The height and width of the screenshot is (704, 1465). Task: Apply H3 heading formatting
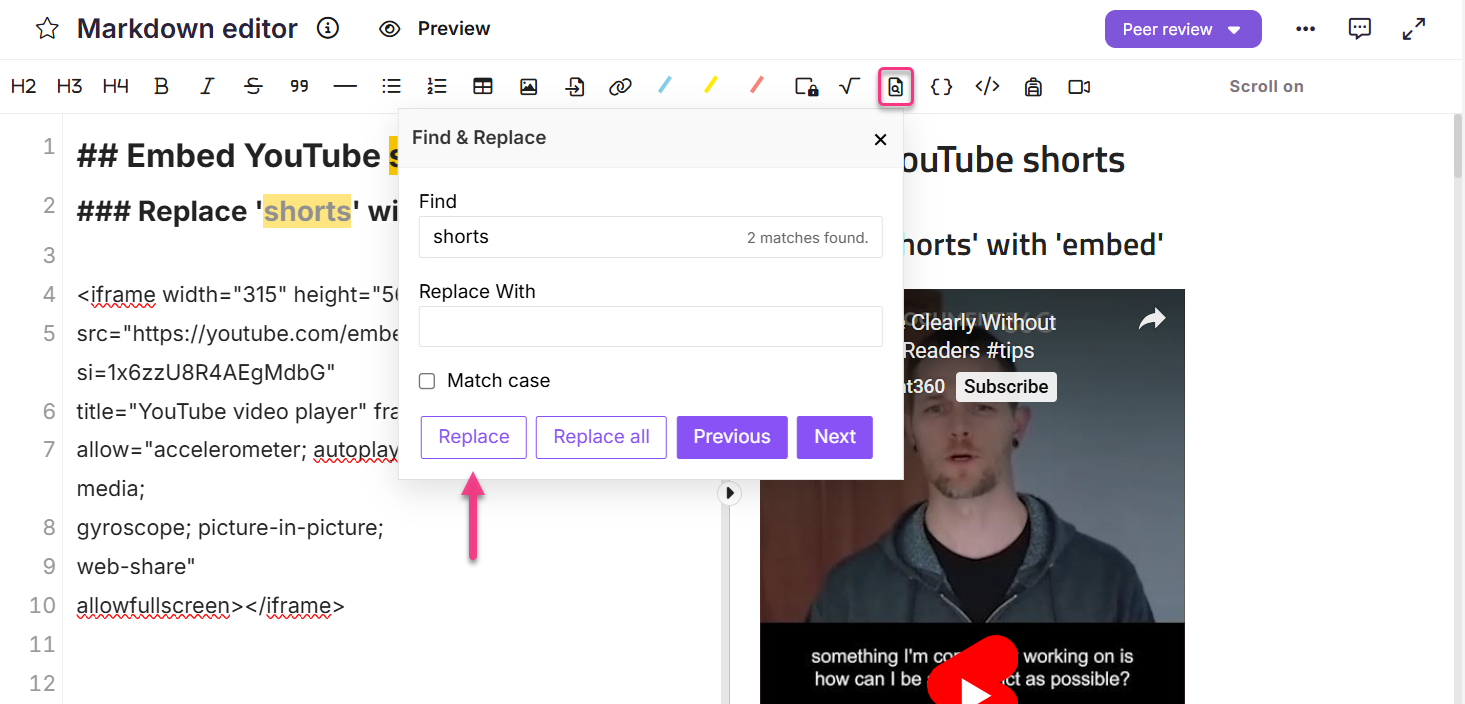69,86
